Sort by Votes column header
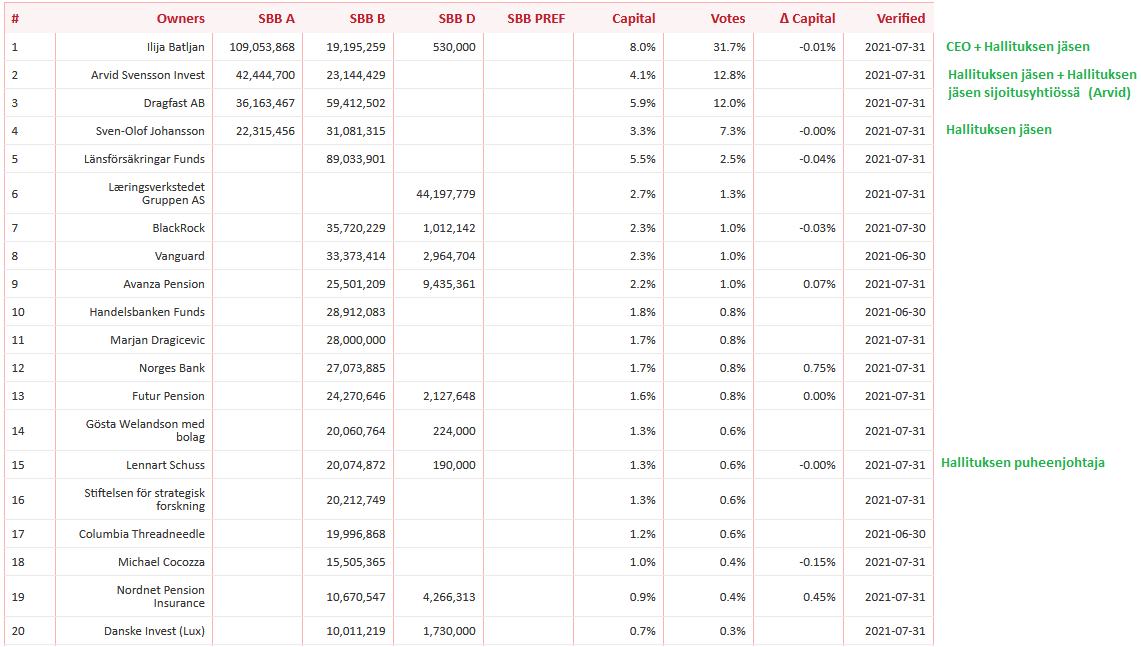The height and width of the screenshot is (647, 1141). (x=727, y=18)
